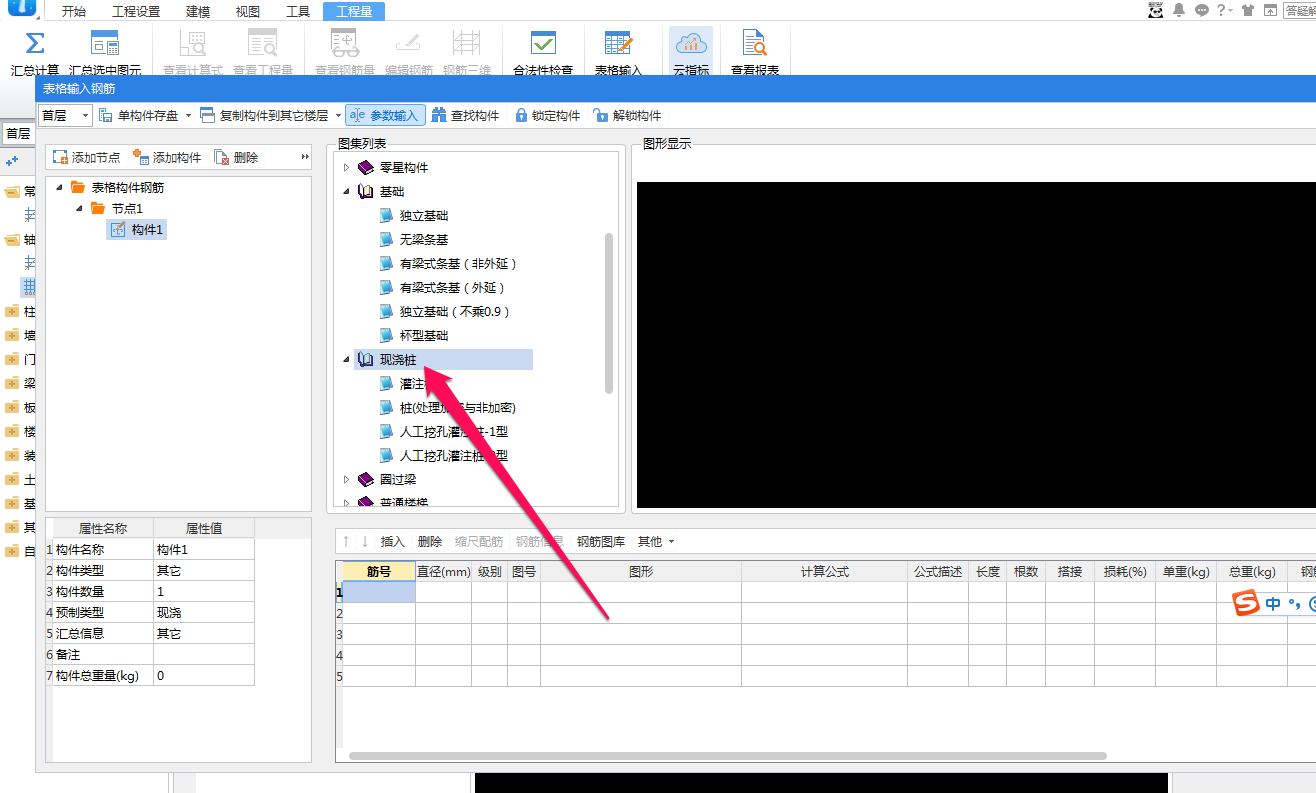Click the 合法性检查 checkmark icon
1316x793 pixels.
click(543, 44)
